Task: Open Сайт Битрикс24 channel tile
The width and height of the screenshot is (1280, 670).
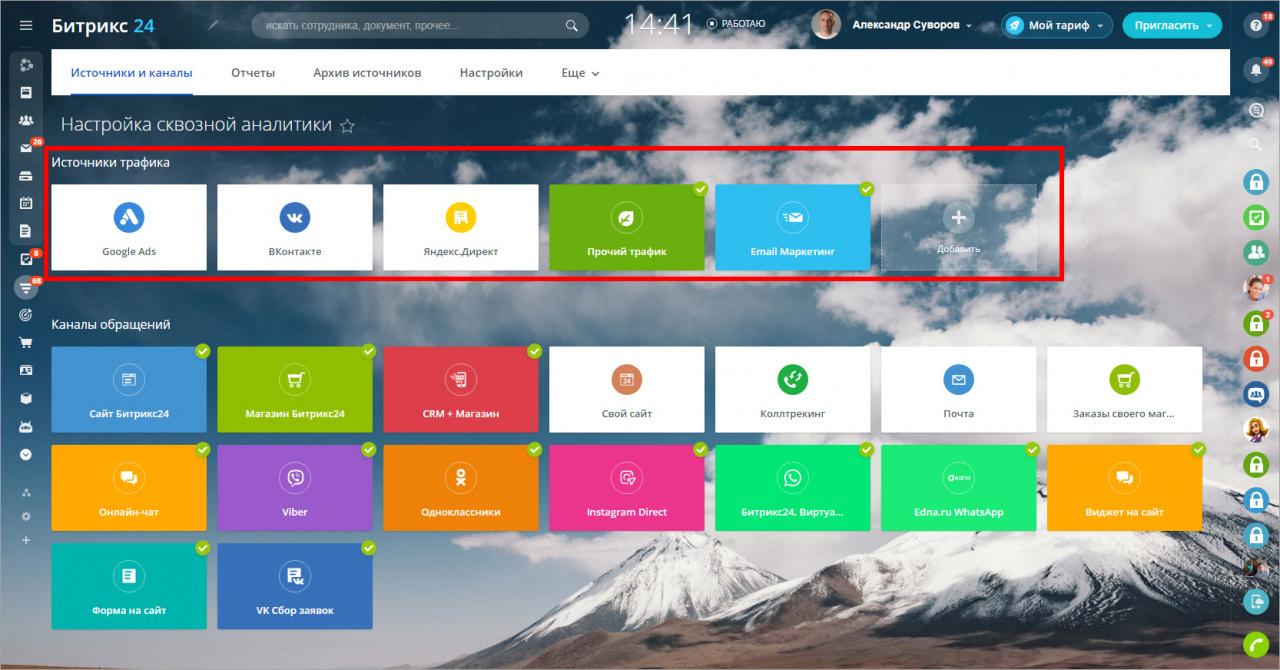Action: (x=129, y=390)
